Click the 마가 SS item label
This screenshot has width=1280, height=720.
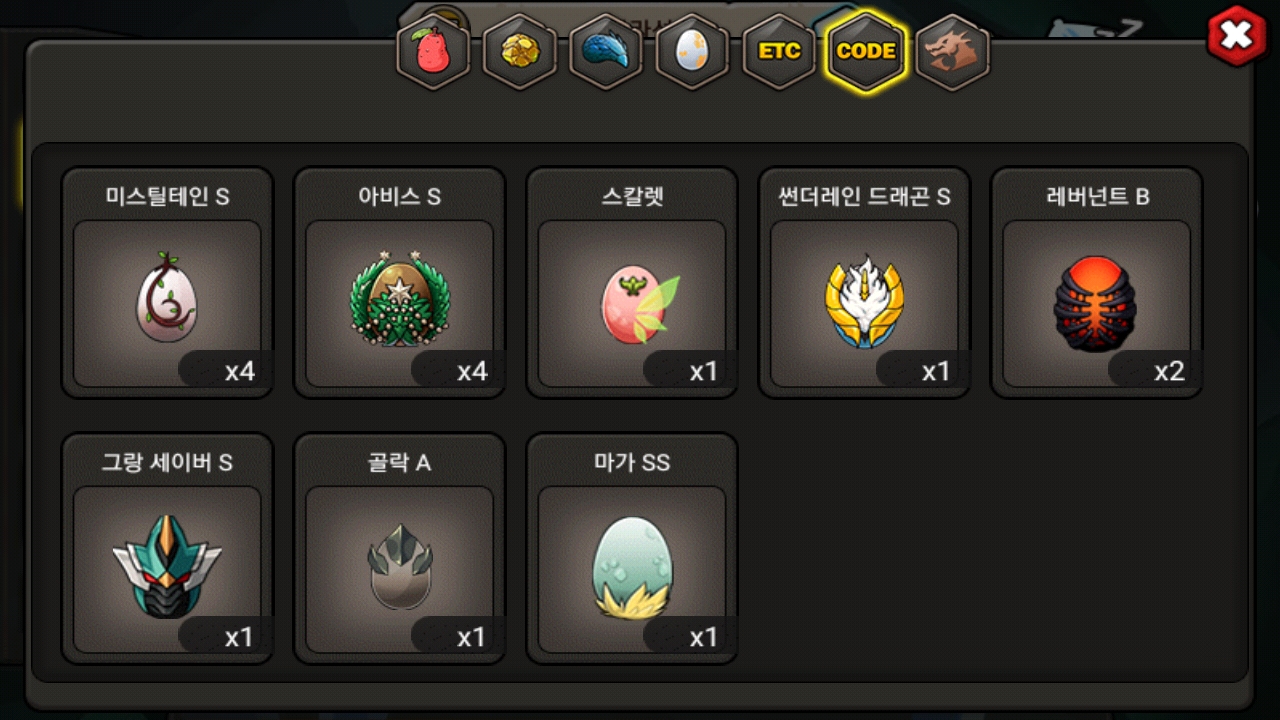632,462
